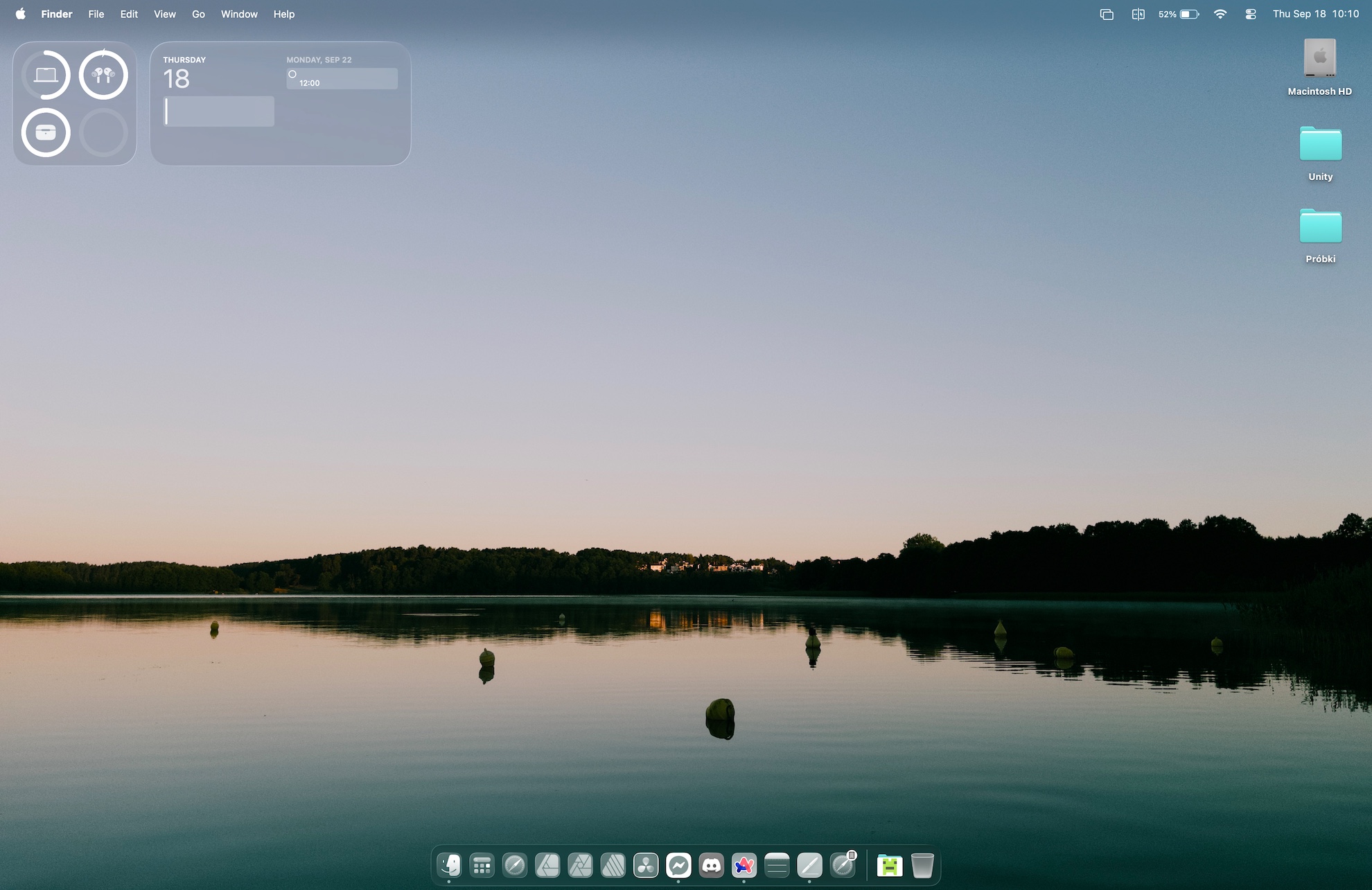The image size is (1372, 890).
Task: Open Control Center toggles icon
Action: click(1251, 14)
